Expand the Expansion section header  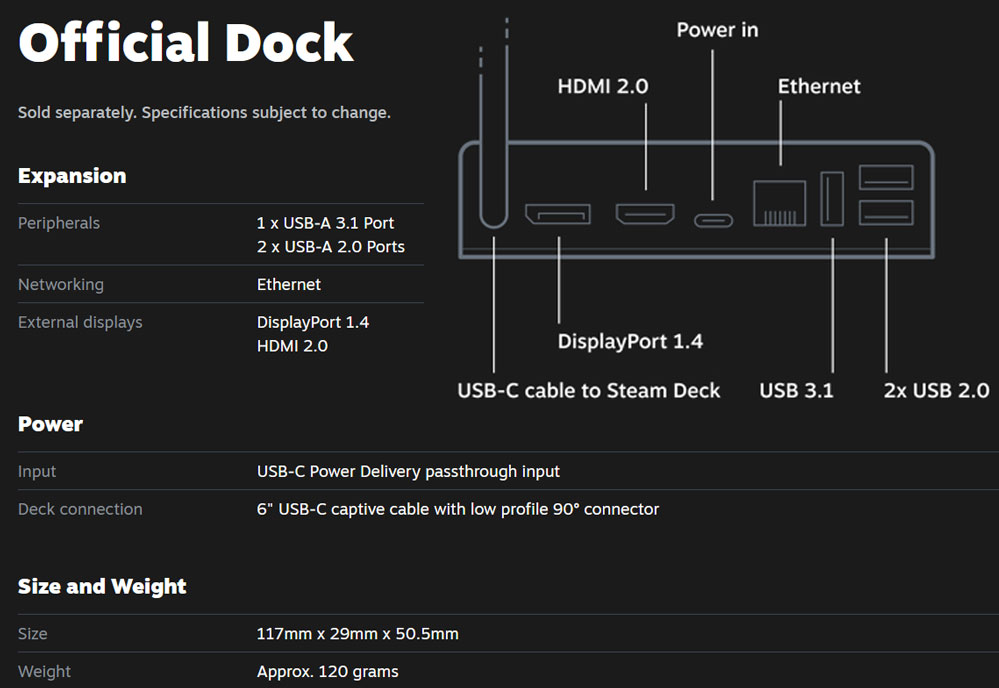pos(71,175)
